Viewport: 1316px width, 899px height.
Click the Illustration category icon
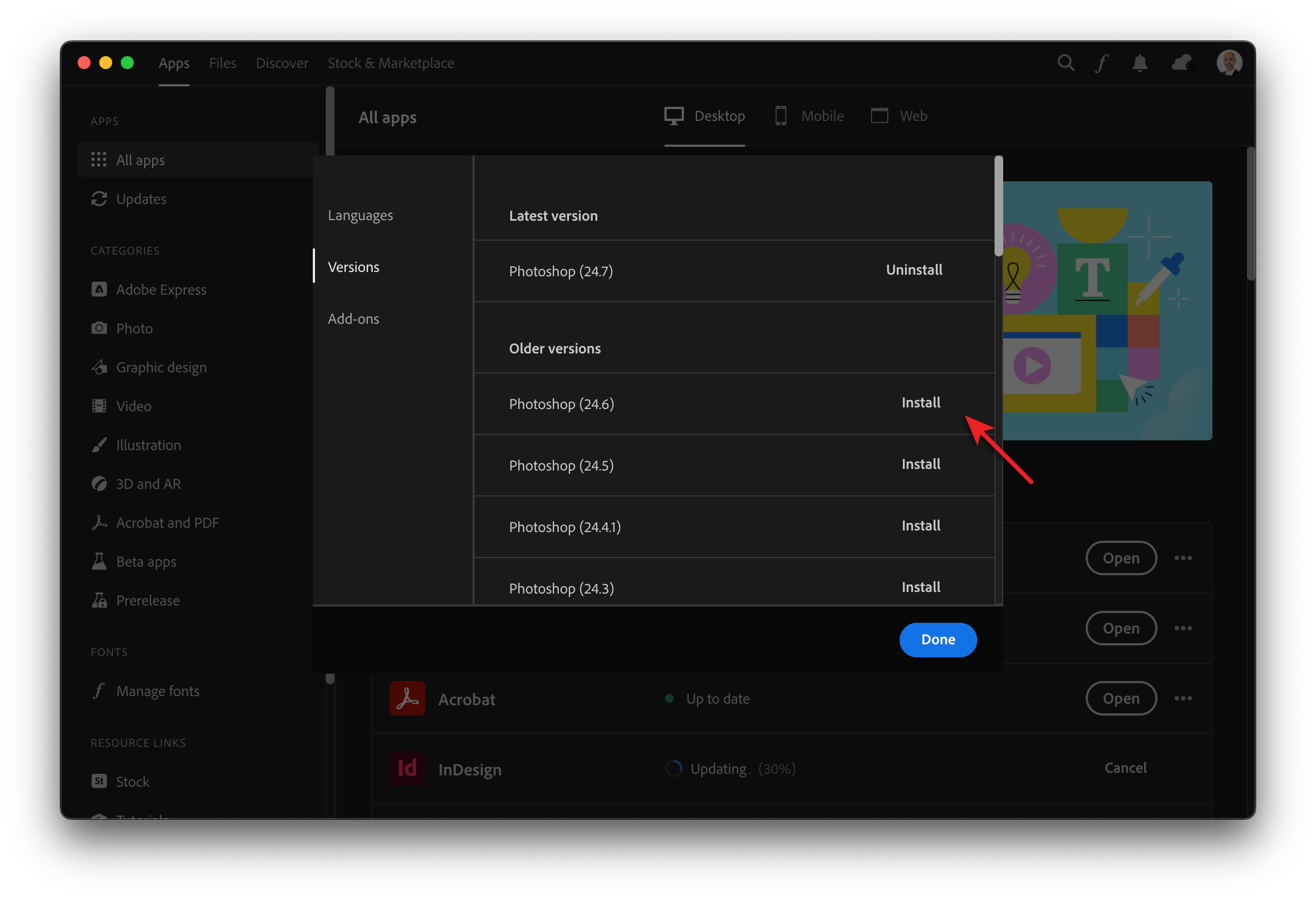pos(101,444)
